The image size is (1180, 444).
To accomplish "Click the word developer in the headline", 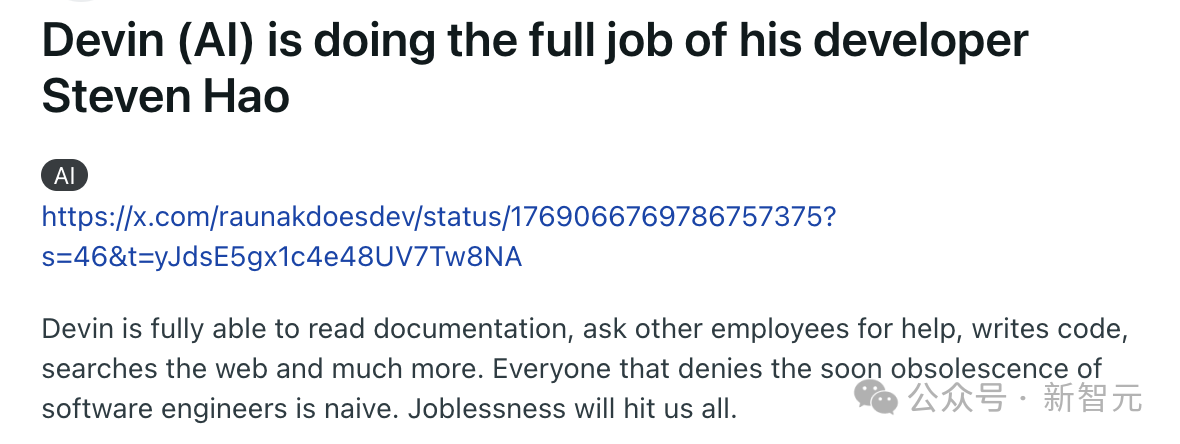I will click(920, 42).
